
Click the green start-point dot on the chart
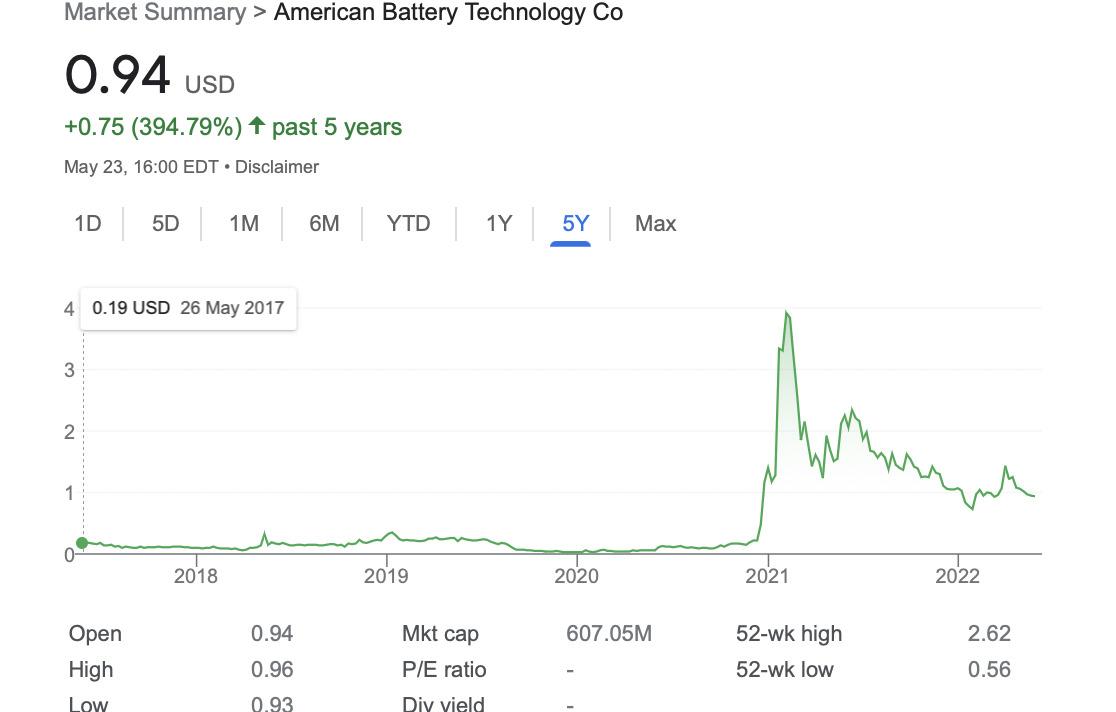point(83,543)
